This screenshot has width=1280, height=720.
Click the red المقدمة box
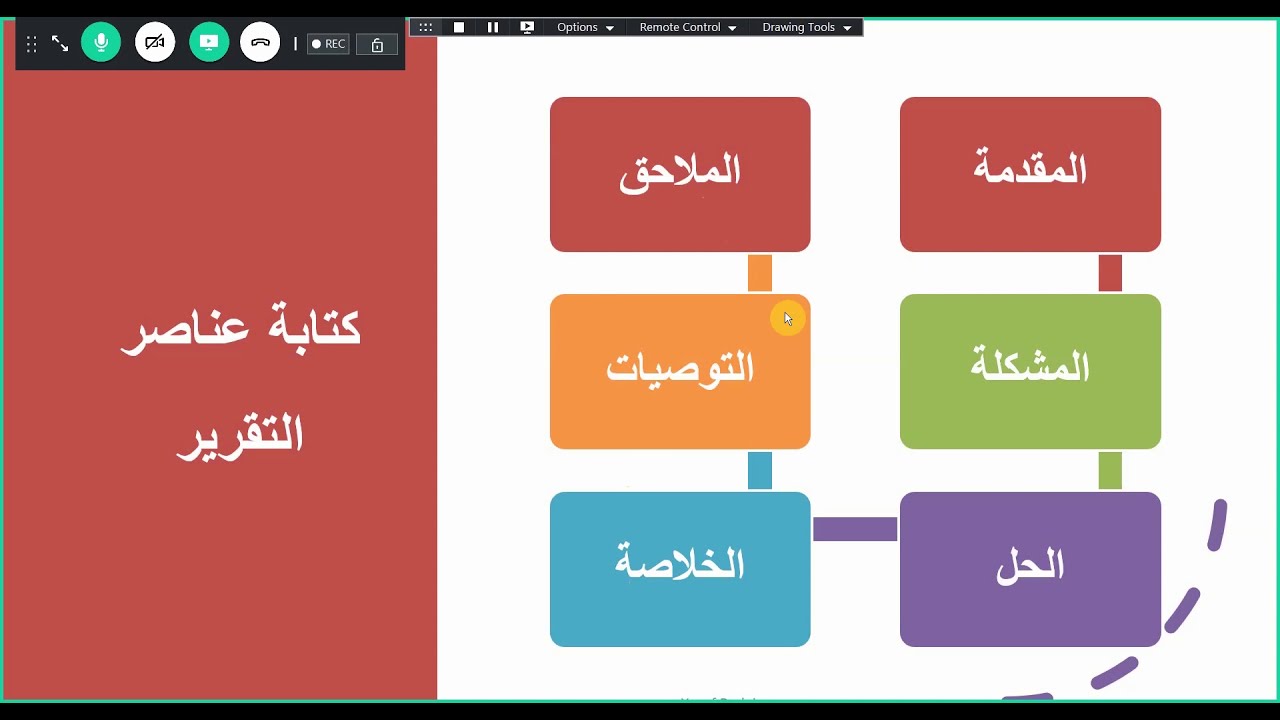tap(1030, 174)
